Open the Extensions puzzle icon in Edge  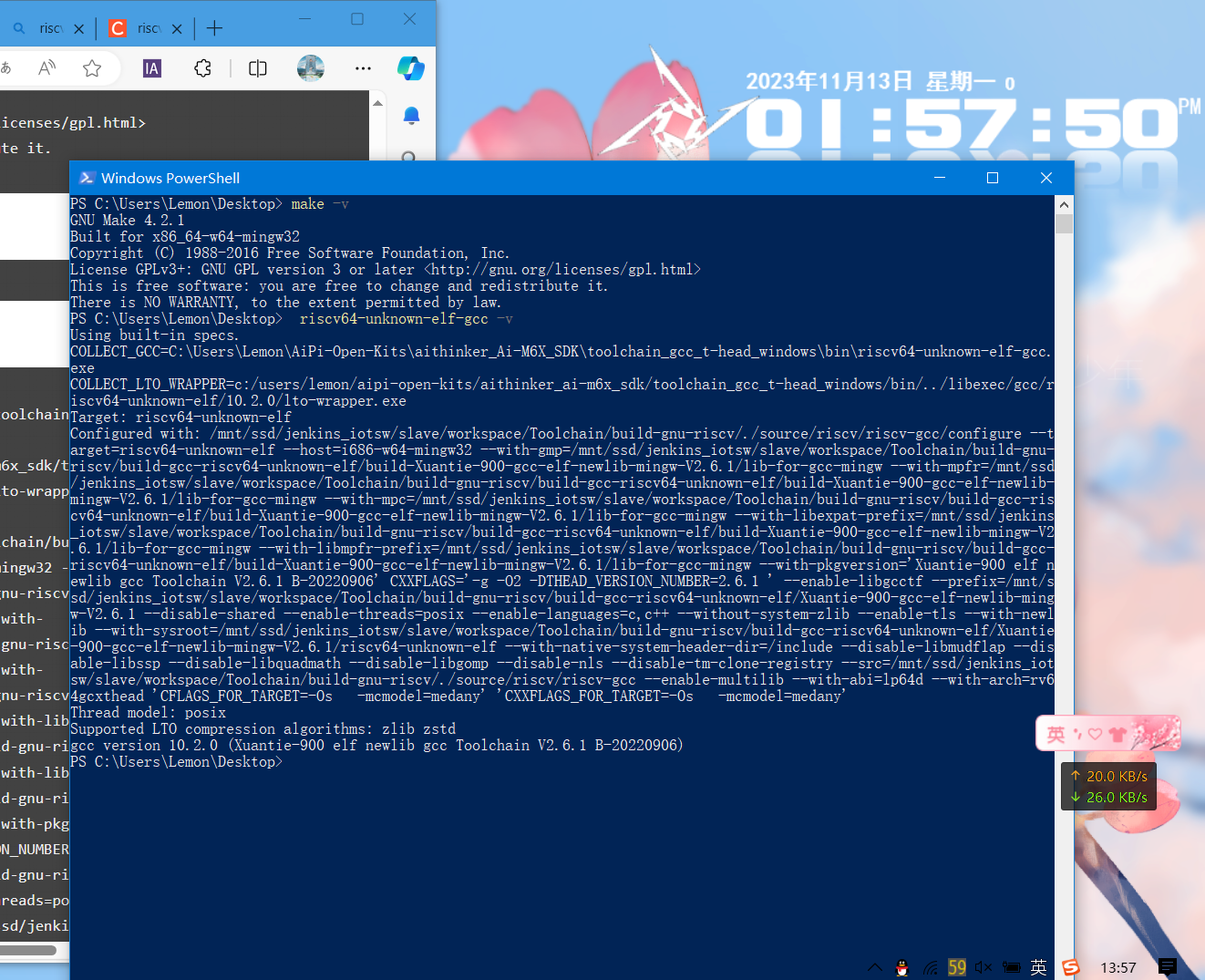[202, 68]
